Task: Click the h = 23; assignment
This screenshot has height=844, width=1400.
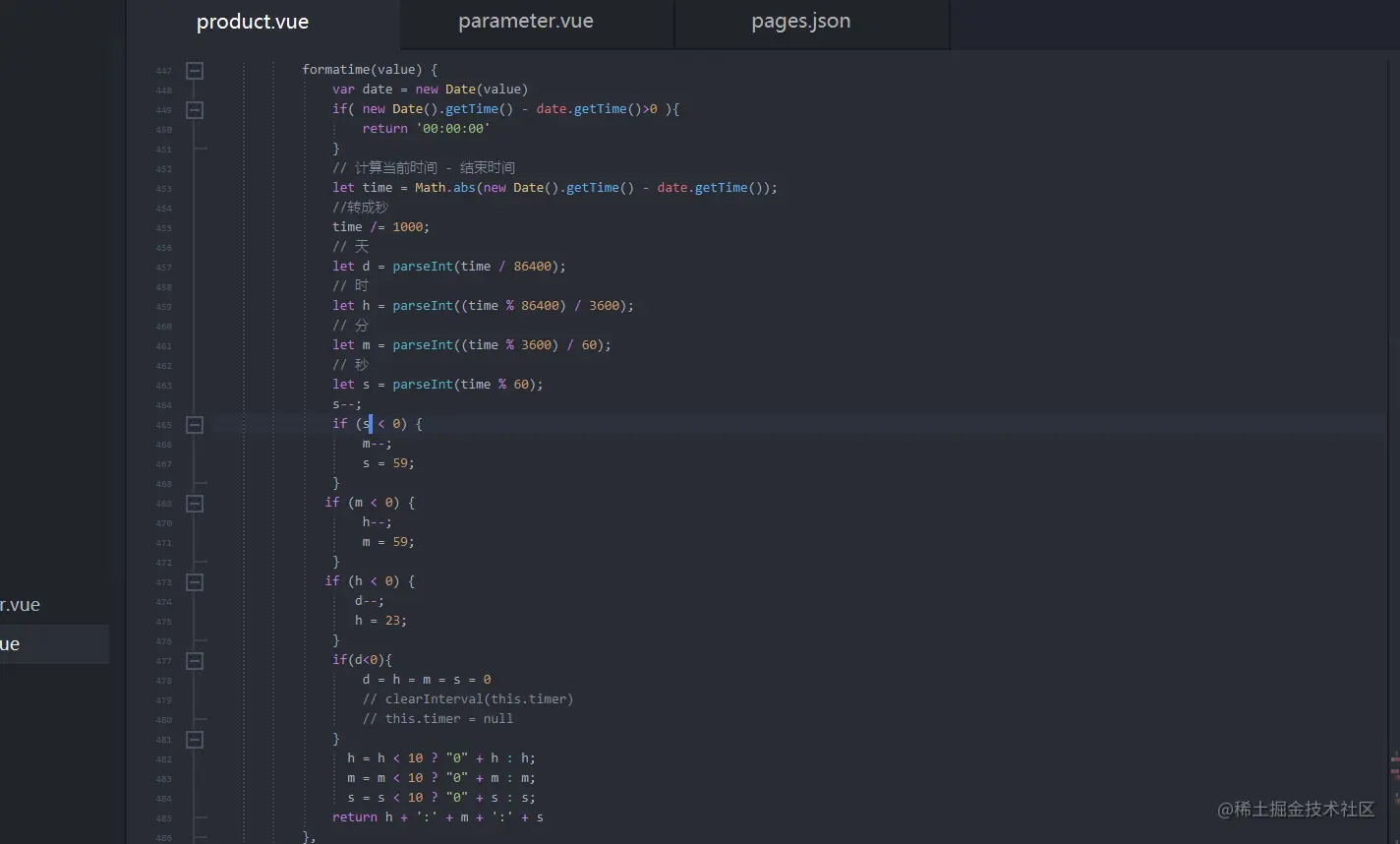Action: click(x=380, y=621)
